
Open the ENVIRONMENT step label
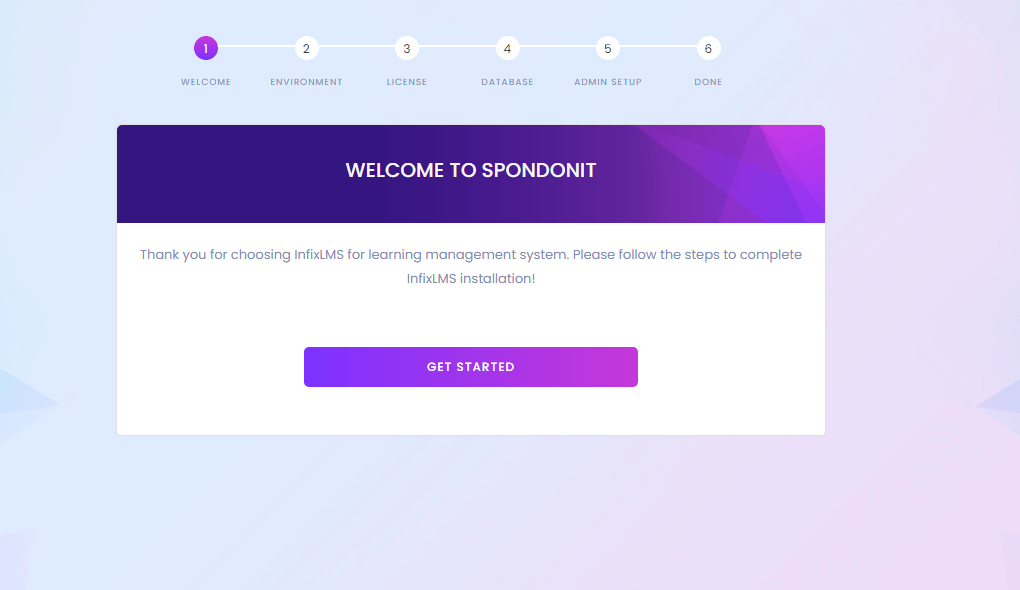click(x=306, y=82)
